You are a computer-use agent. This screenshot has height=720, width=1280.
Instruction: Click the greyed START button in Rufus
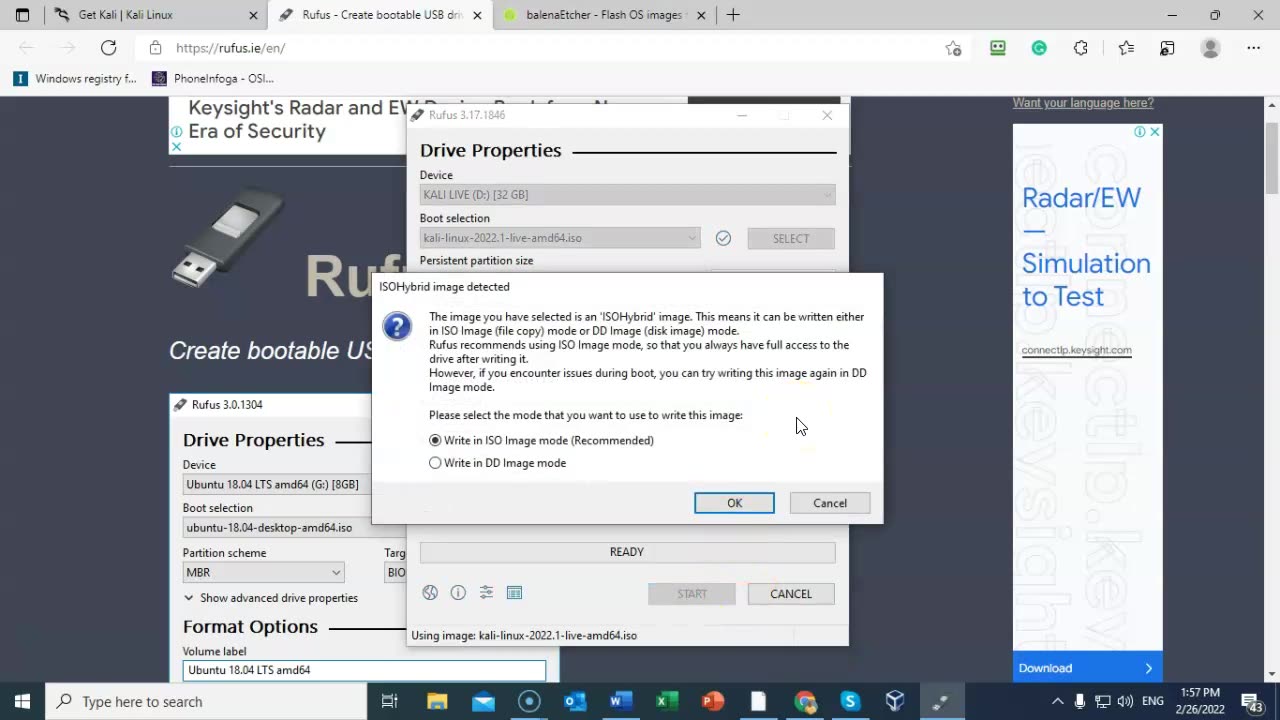(692, 594)
